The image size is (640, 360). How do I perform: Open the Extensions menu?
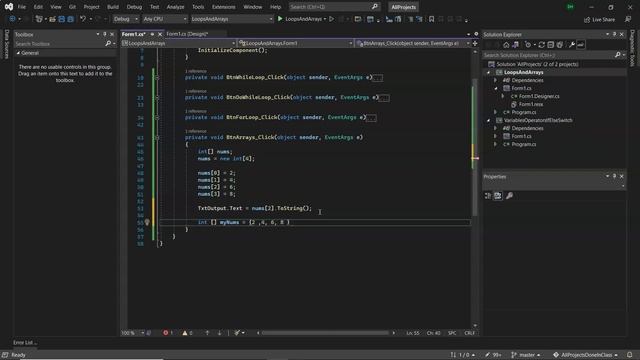(x=224, y=7)
